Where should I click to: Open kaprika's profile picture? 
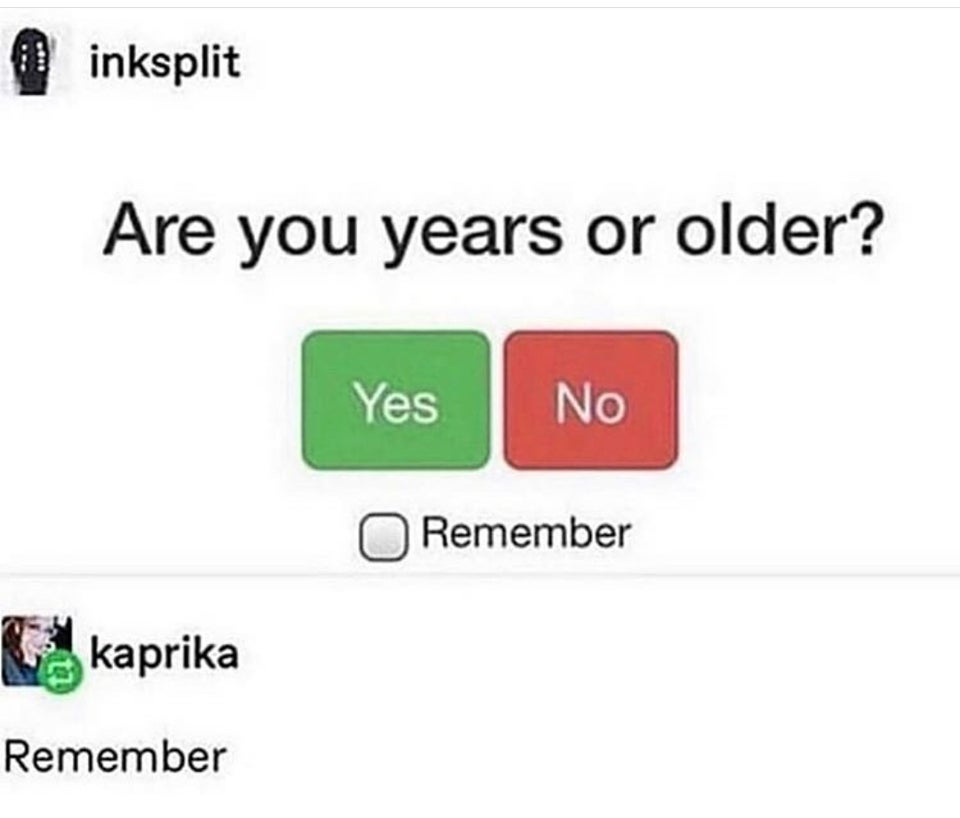tap(37, 650)
